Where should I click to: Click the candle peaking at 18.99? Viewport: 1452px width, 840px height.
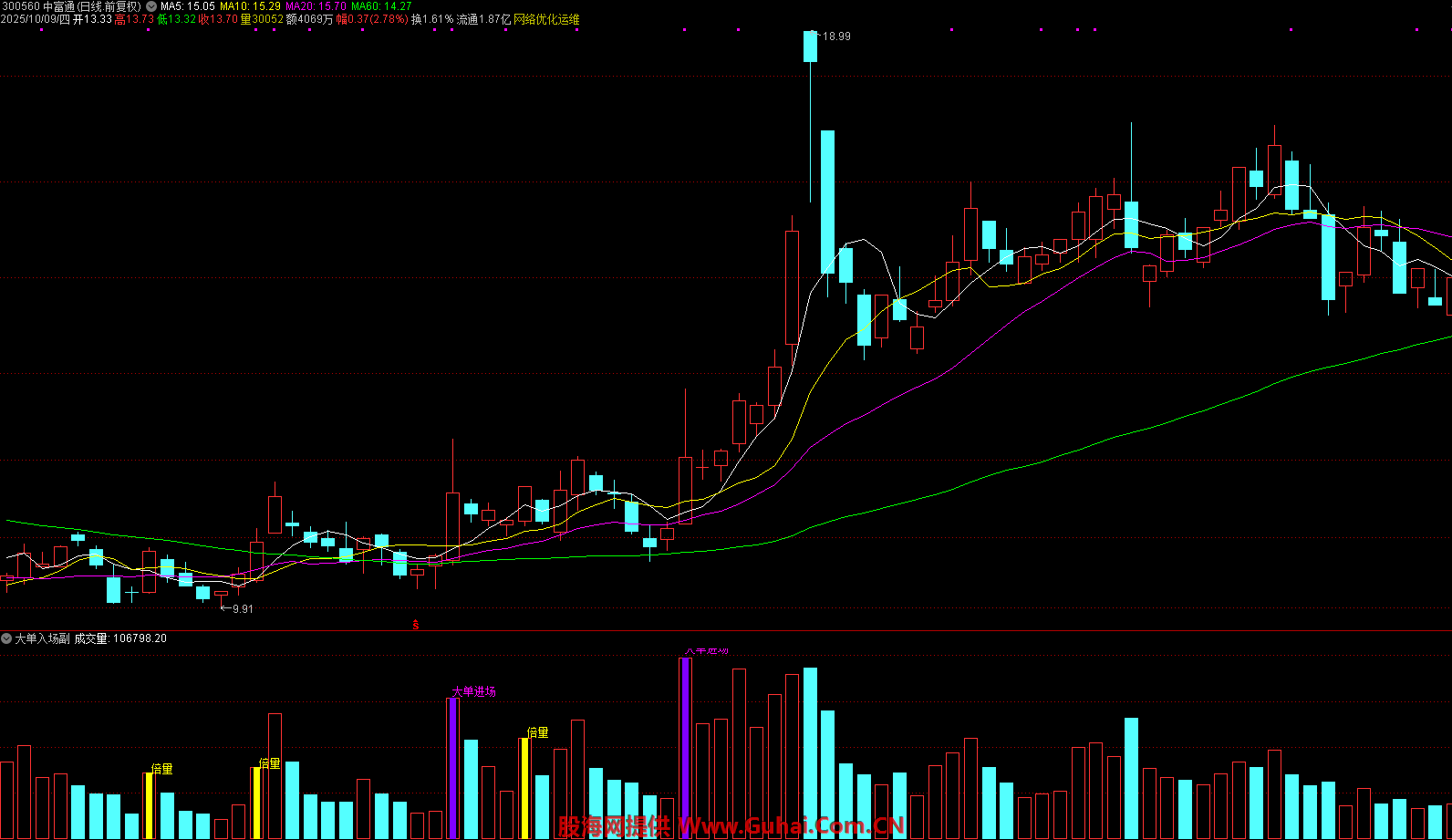pos(810,47)
